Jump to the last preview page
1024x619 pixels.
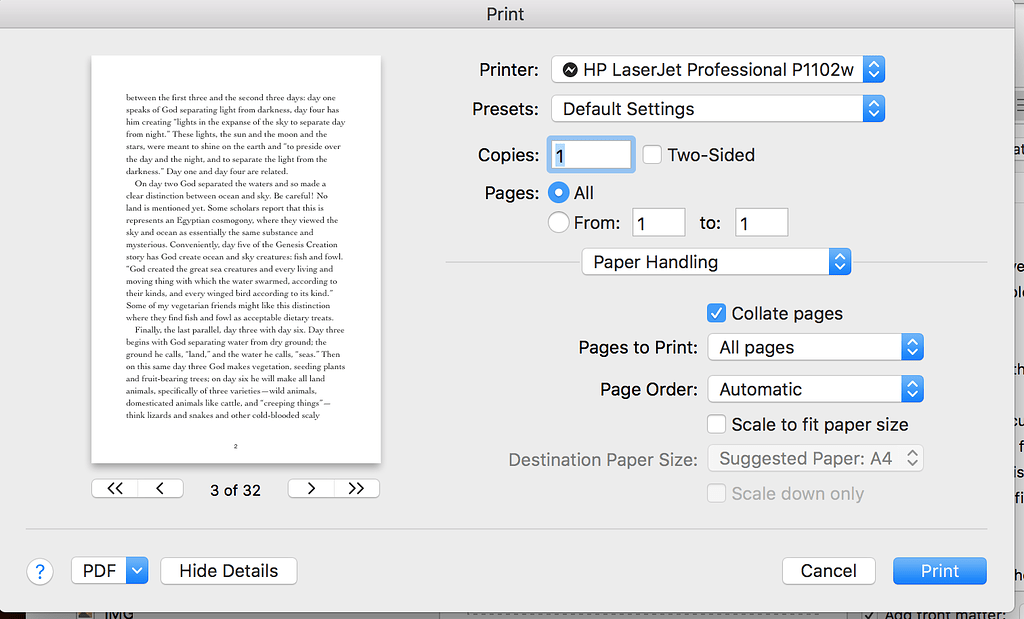click(x=357, y=488)
